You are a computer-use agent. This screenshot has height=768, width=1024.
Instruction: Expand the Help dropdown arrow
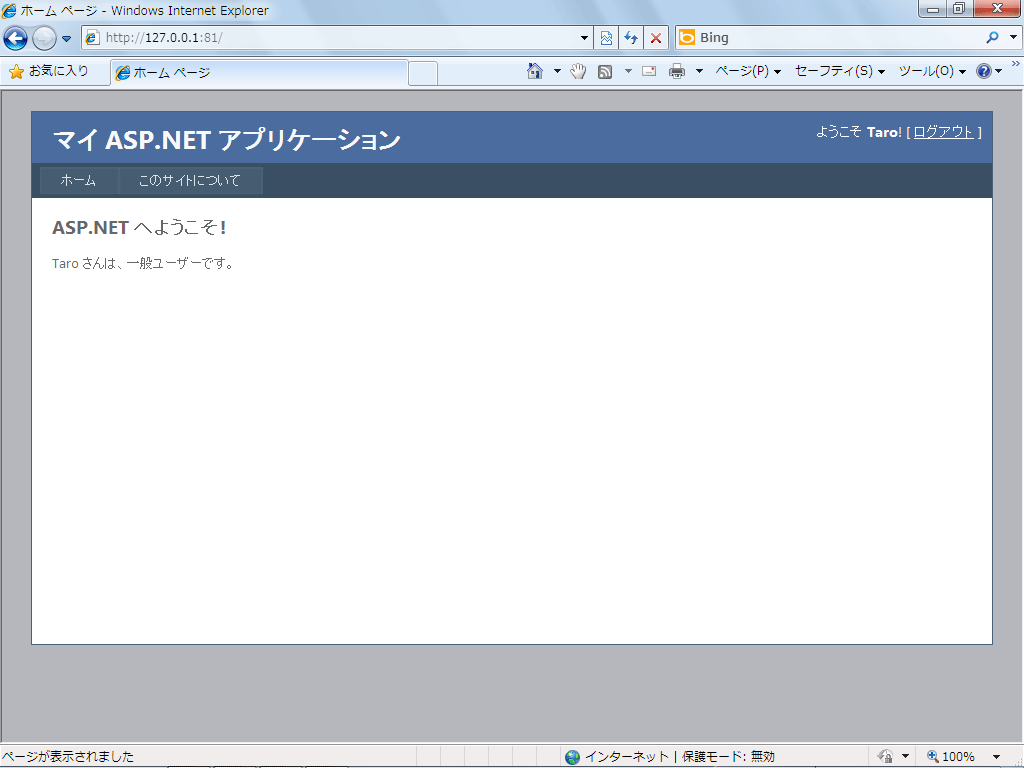[999, 71]
